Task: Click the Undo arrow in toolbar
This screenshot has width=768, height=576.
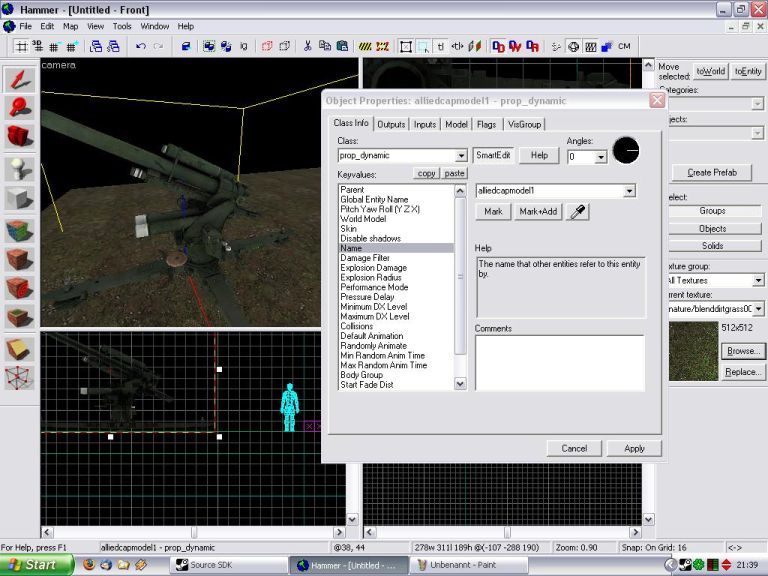Action: (141, 47)
